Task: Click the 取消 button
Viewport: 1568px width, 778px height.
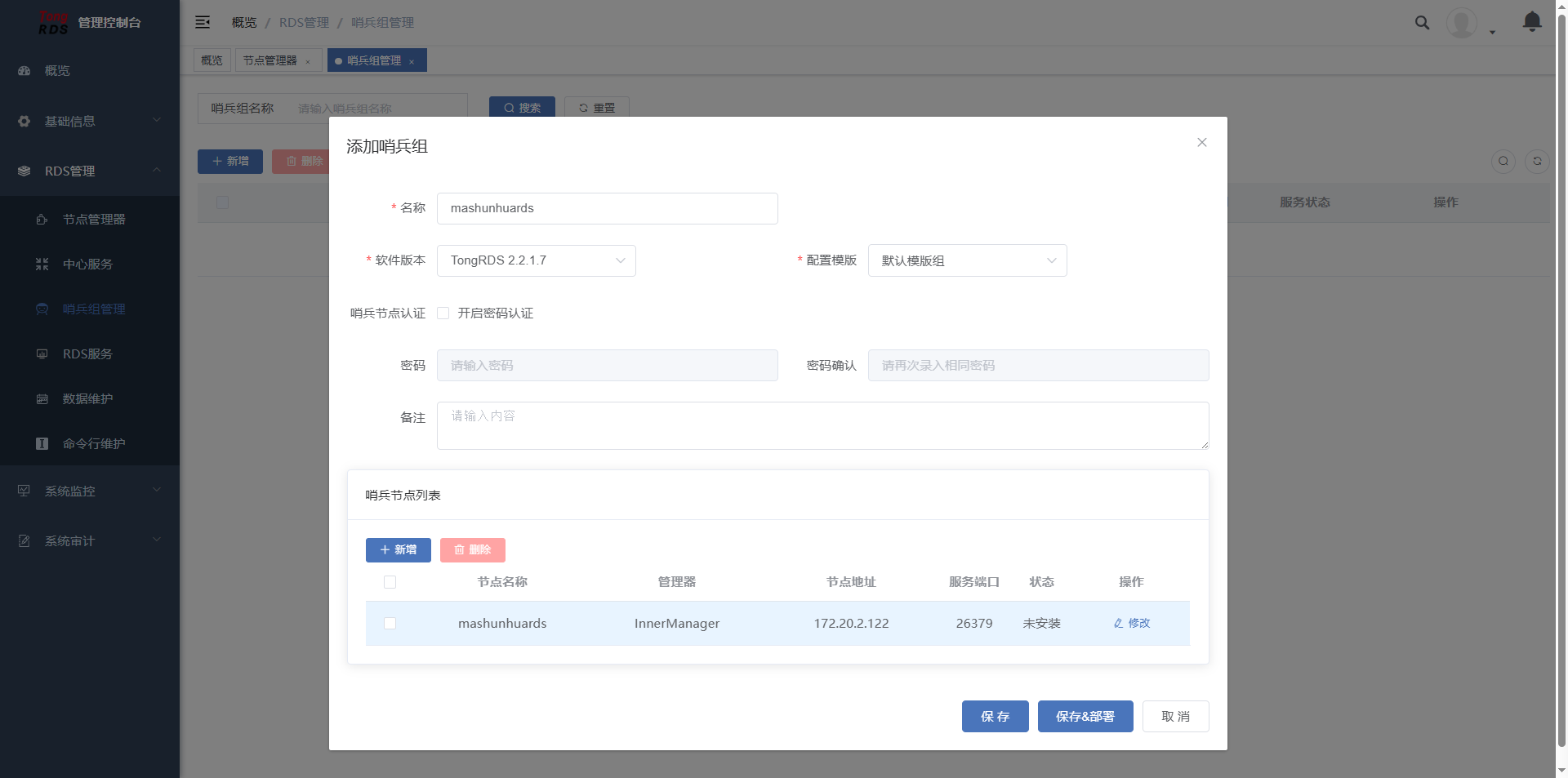Action: [1176, 717]
